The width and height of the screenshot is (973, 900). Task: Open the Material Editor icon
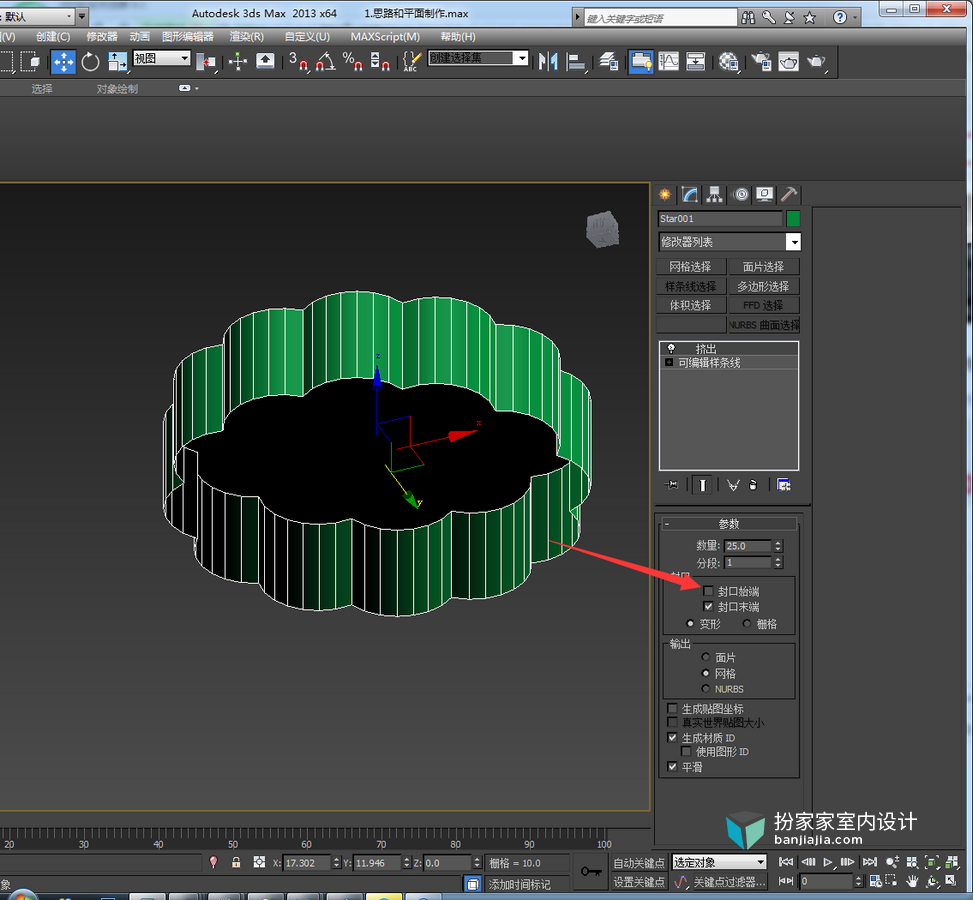pos(729,61)
